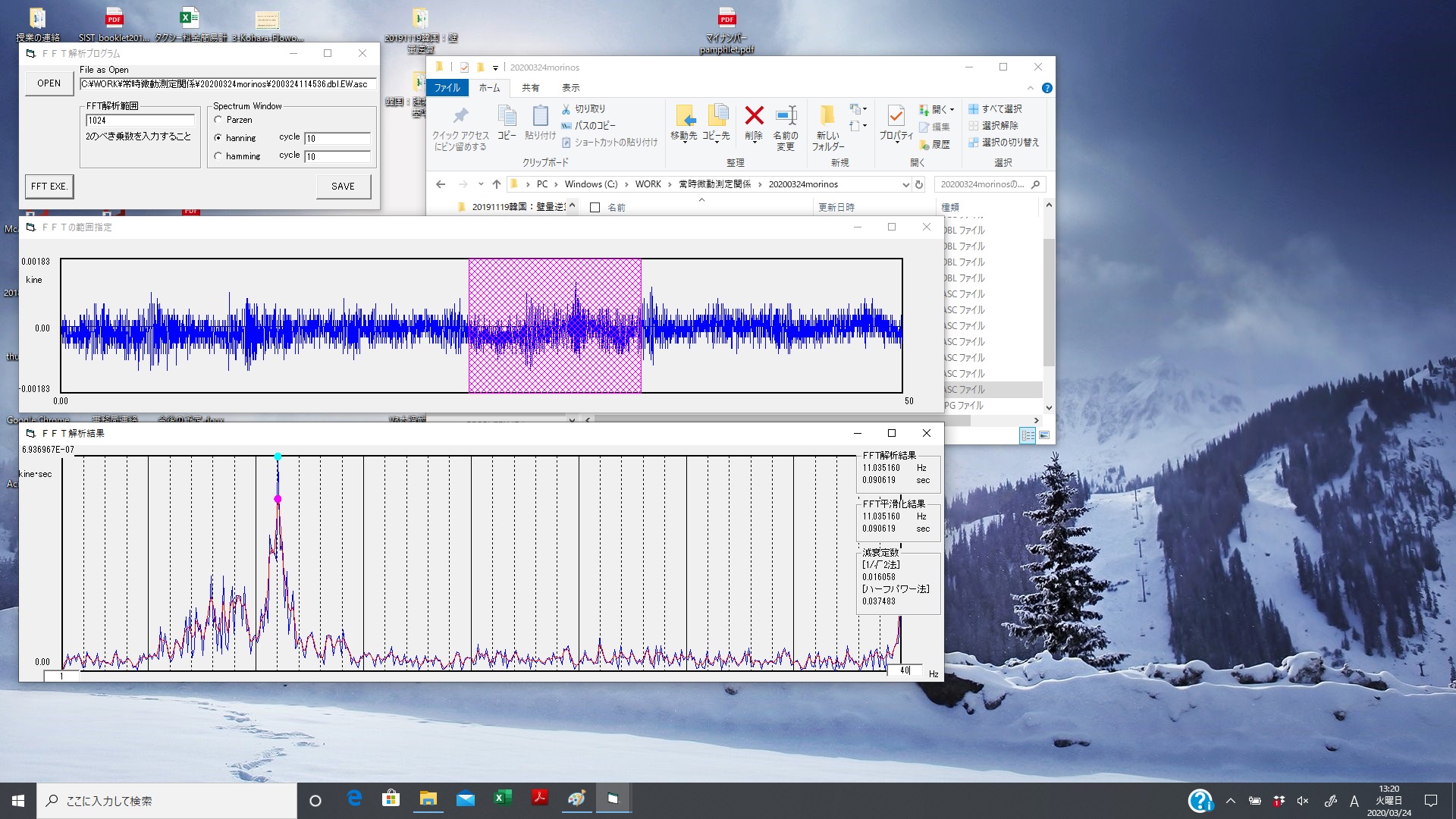Click the Pin to Quick Access icon
Viewport: 1456px width, 819px height.
[x=460, y=116]
